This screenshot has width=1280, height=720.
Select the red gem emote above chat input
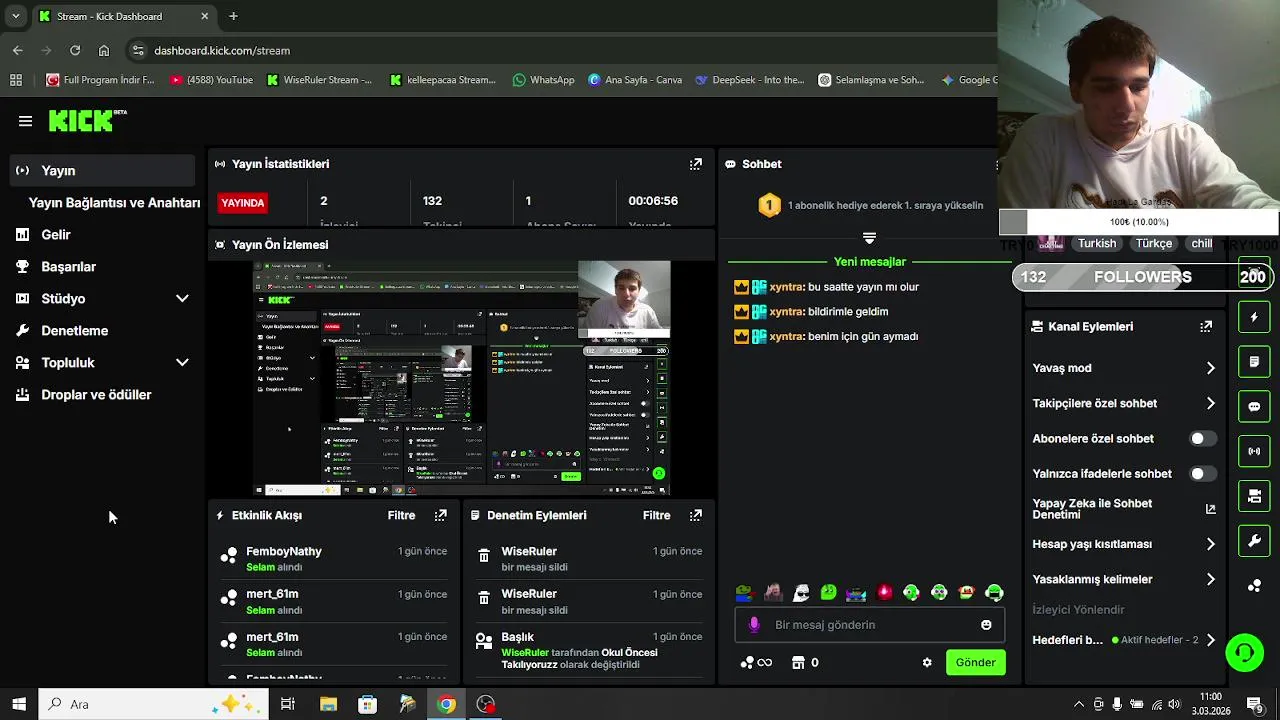884,592
